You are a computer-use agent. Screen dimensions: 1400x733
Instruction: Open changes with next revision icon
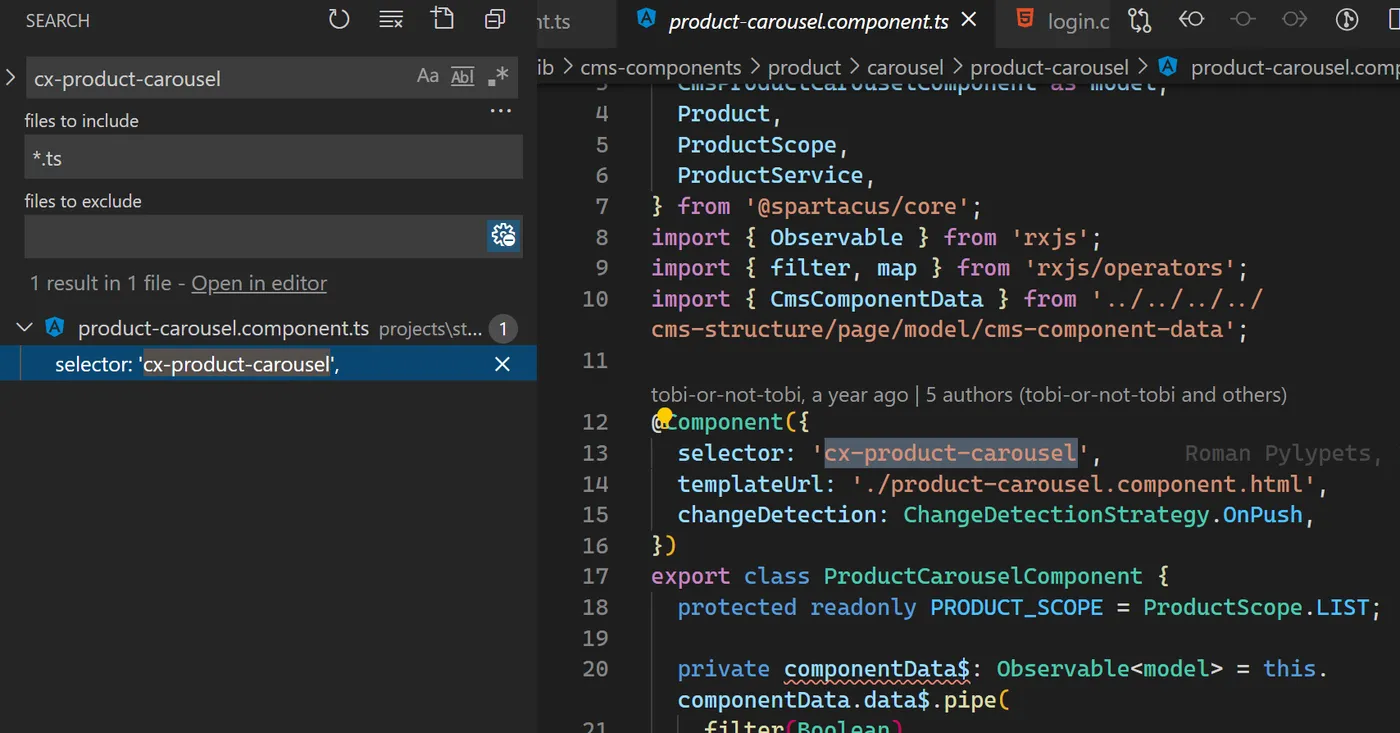coord(1295,19)
